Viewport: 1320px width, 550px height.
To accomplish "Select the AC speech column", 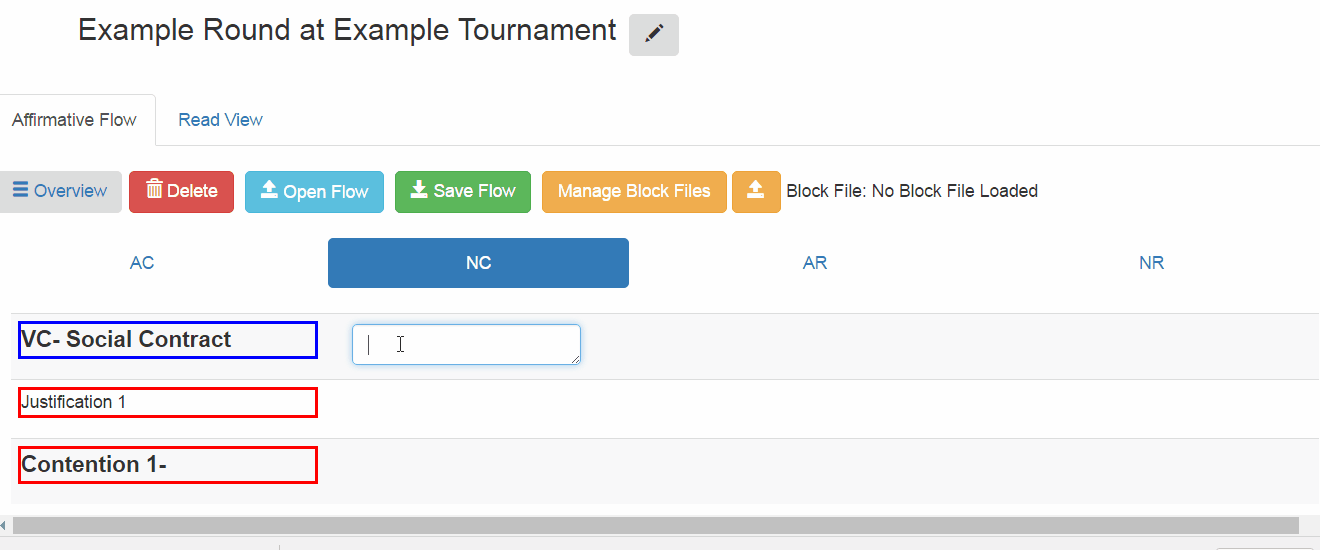I will pos(142,263).
